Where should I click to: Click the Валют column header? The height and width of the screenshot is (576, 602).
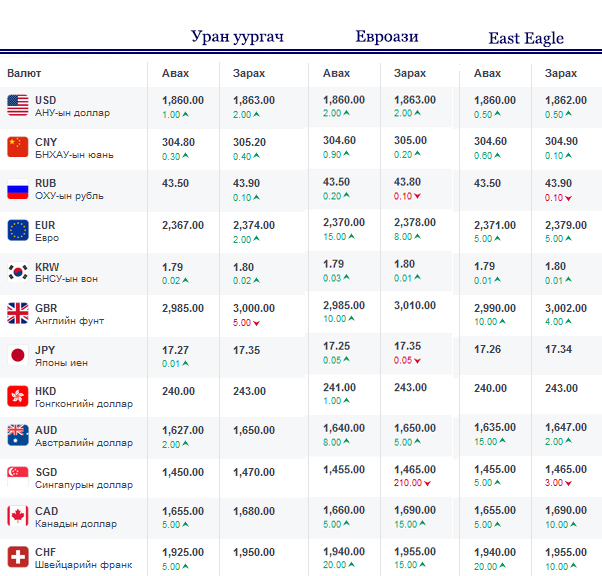[24, 74]
